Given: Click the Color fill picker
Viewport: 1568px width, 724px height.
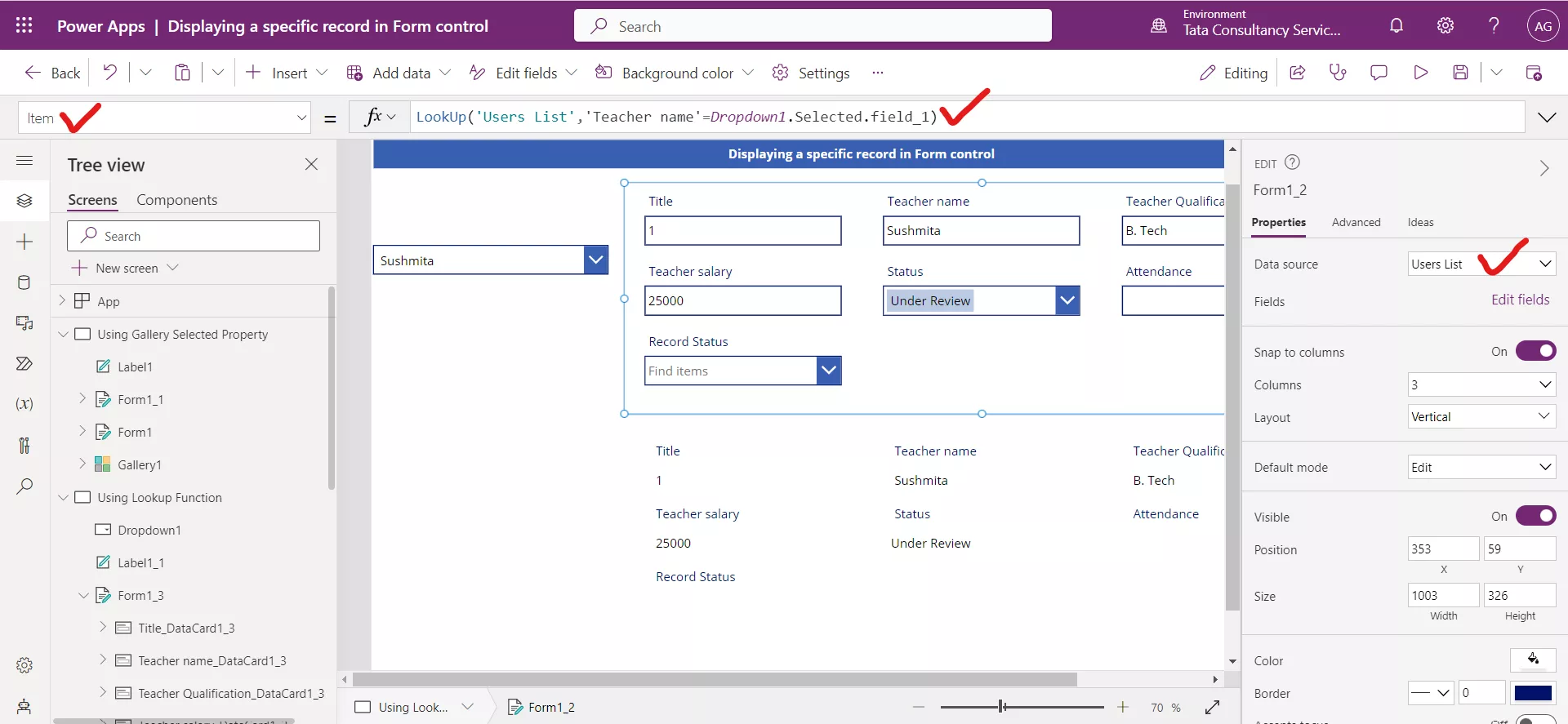Looking at the screenshot, I should point(1533,660).
